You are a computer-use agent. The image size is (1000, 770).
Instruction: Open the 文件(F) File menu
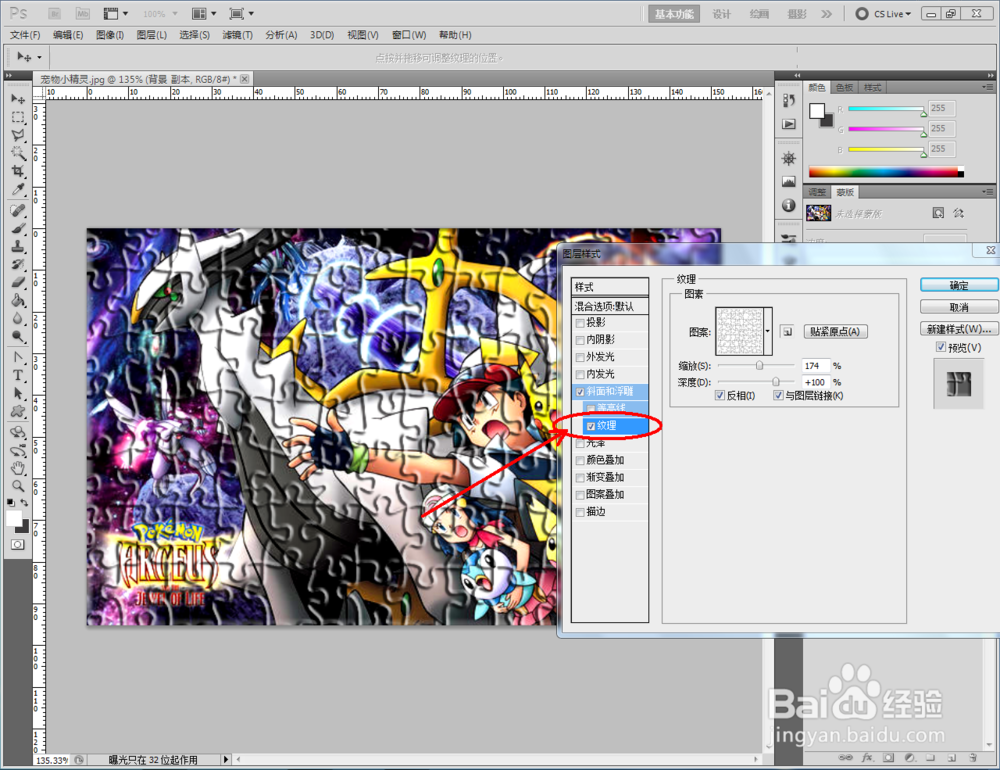pos(25,34)
